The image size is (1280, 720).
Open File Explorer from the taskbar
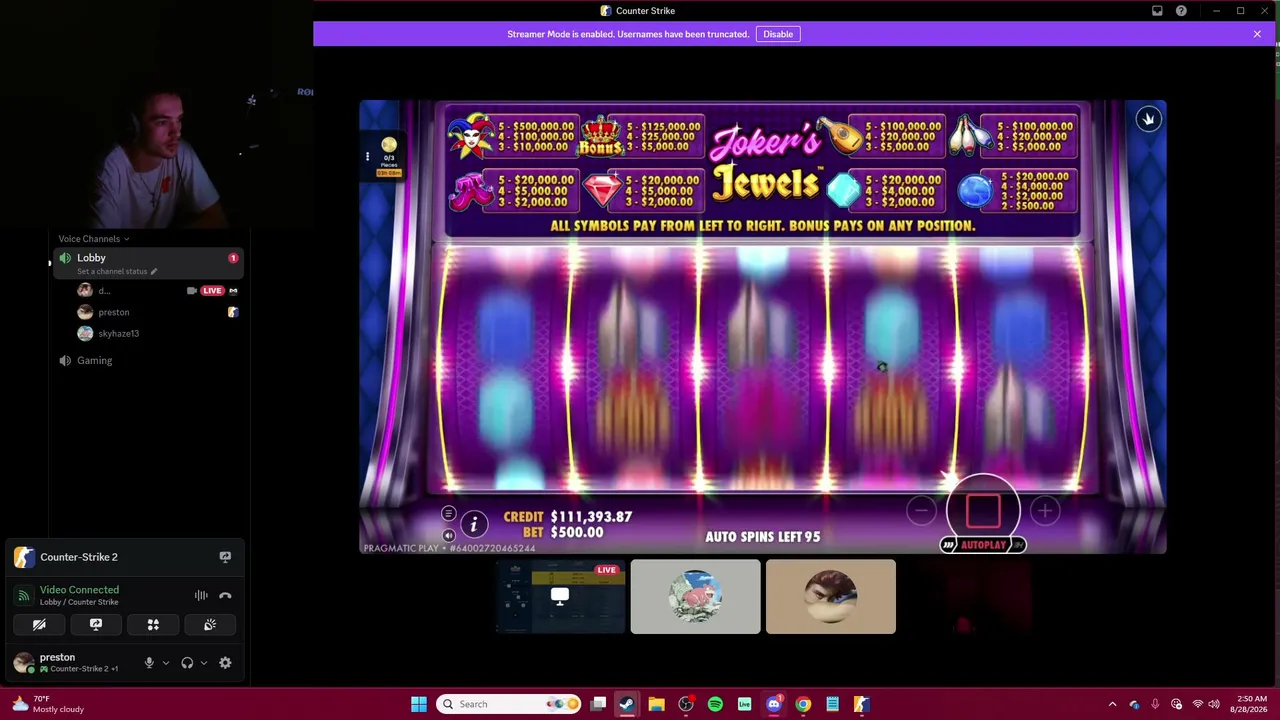click(x=657, y=704)
